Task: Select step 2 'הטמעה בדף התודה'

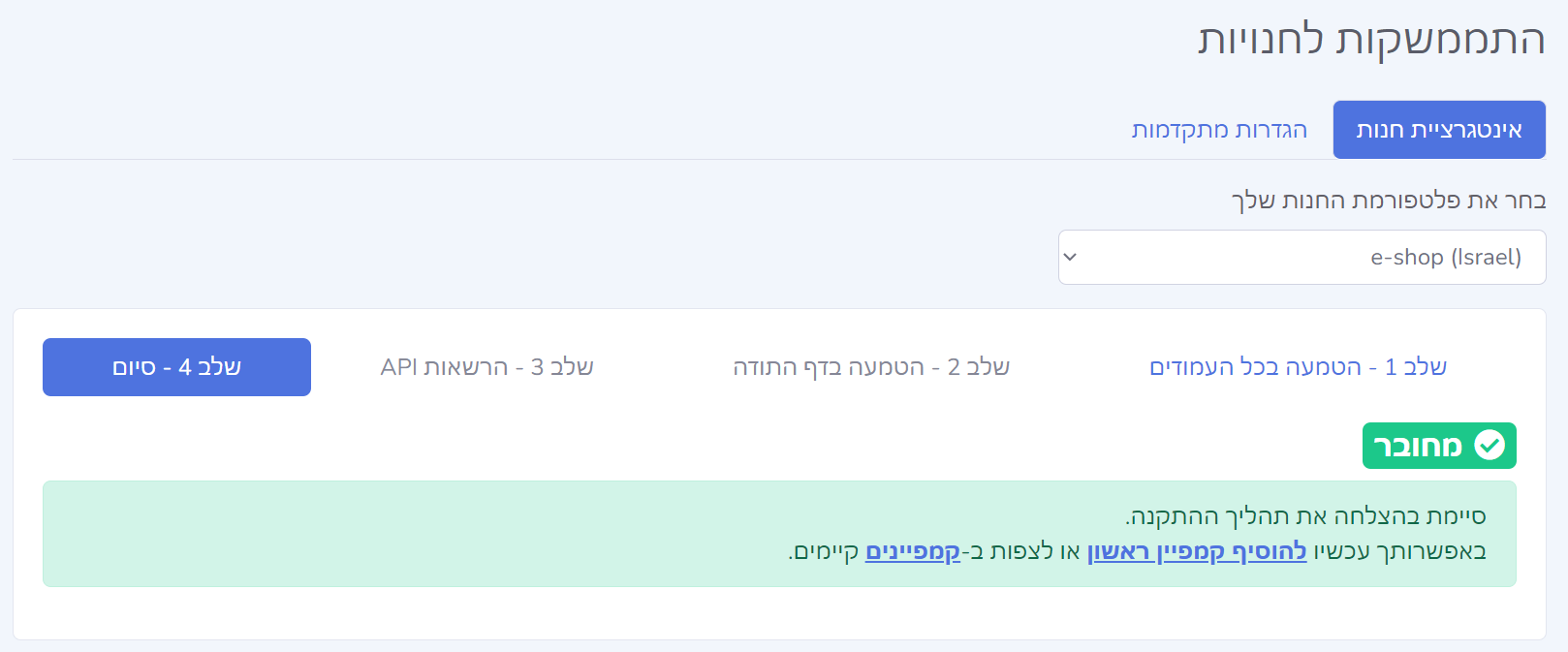Action: pos(870,367)
